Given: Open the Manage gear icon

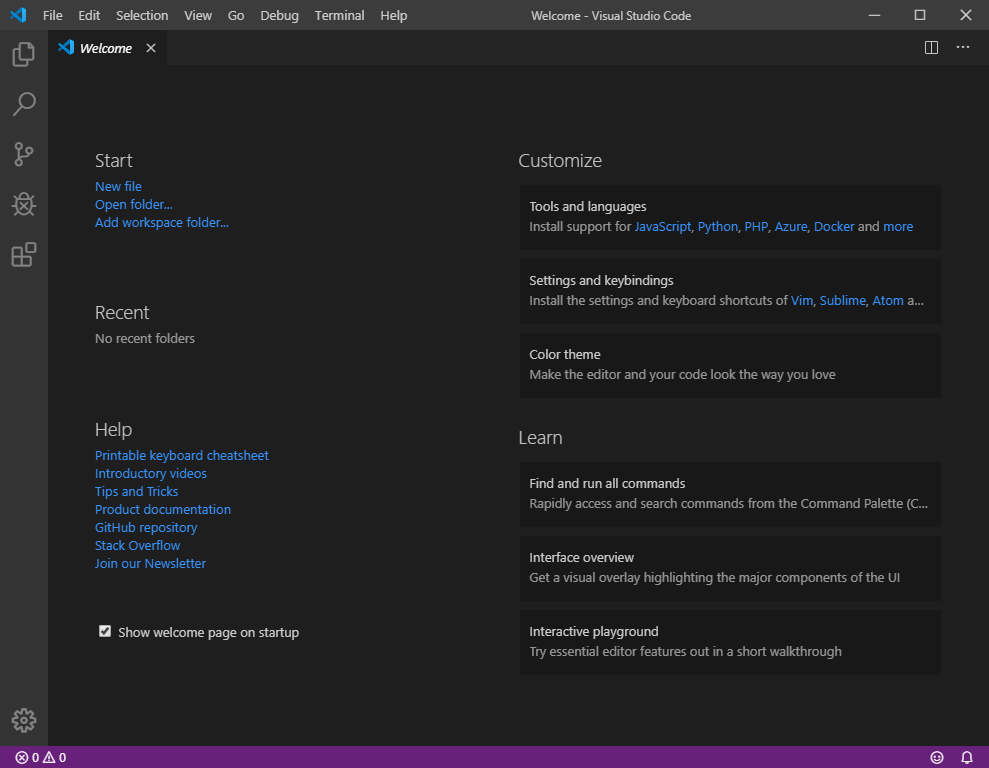Looking at the screenshot, I should [x=23, y=720].
